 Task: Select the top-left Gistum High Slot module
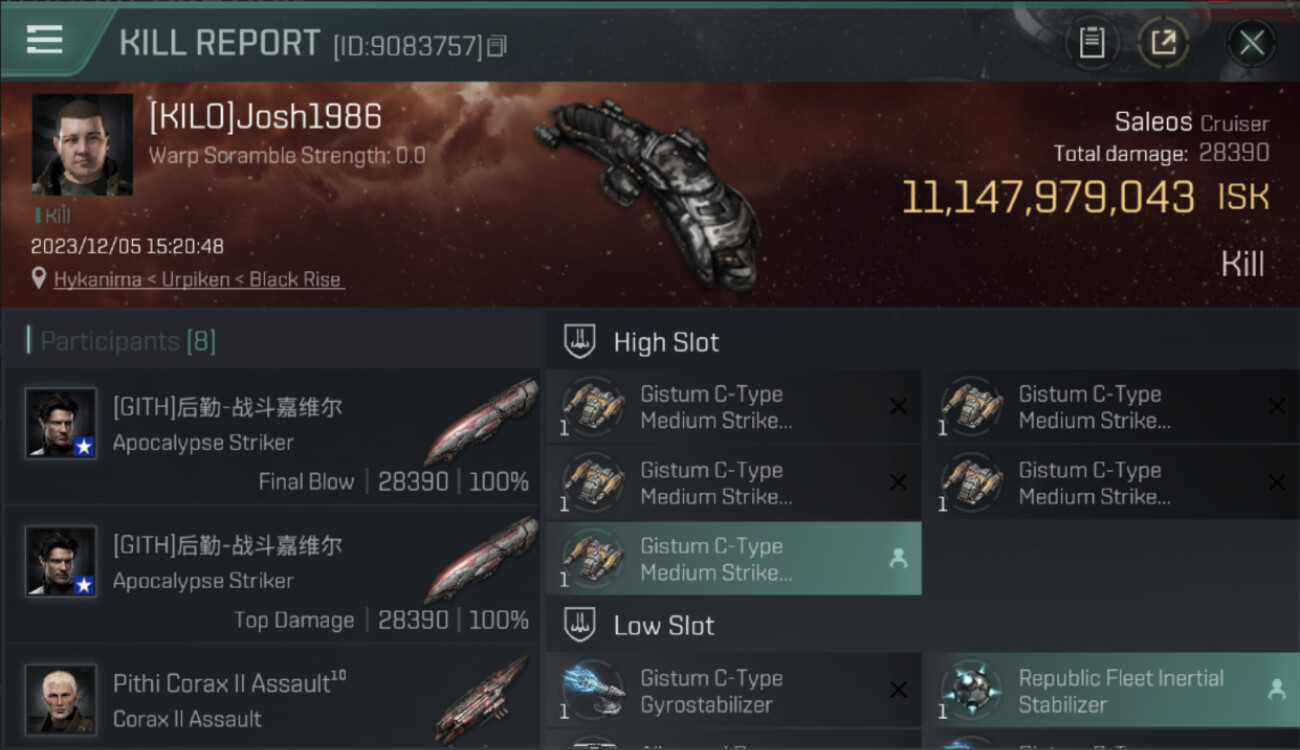tap(734, 407)
